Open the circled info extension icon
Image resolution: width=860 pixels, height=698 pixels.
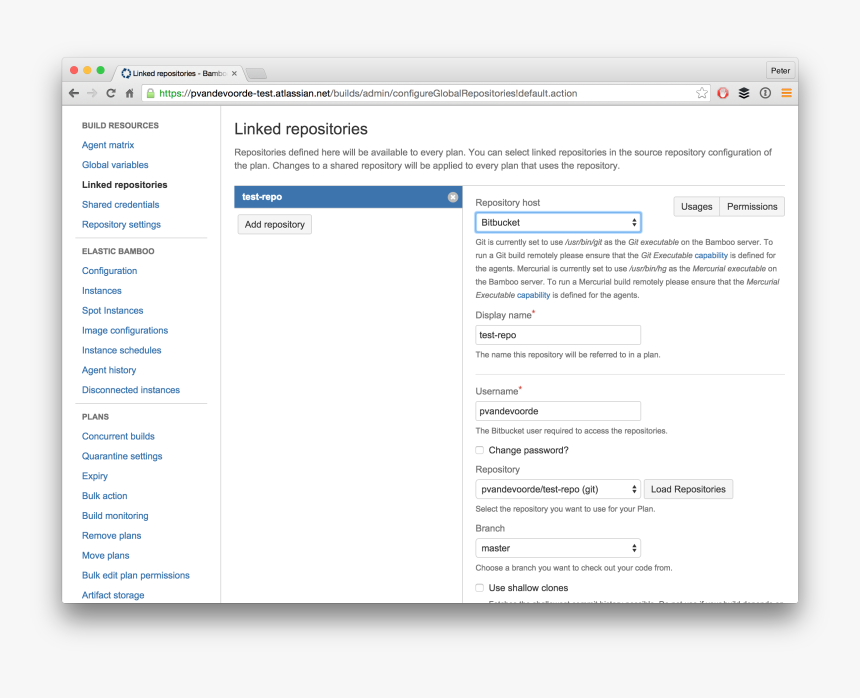point(765,93)
